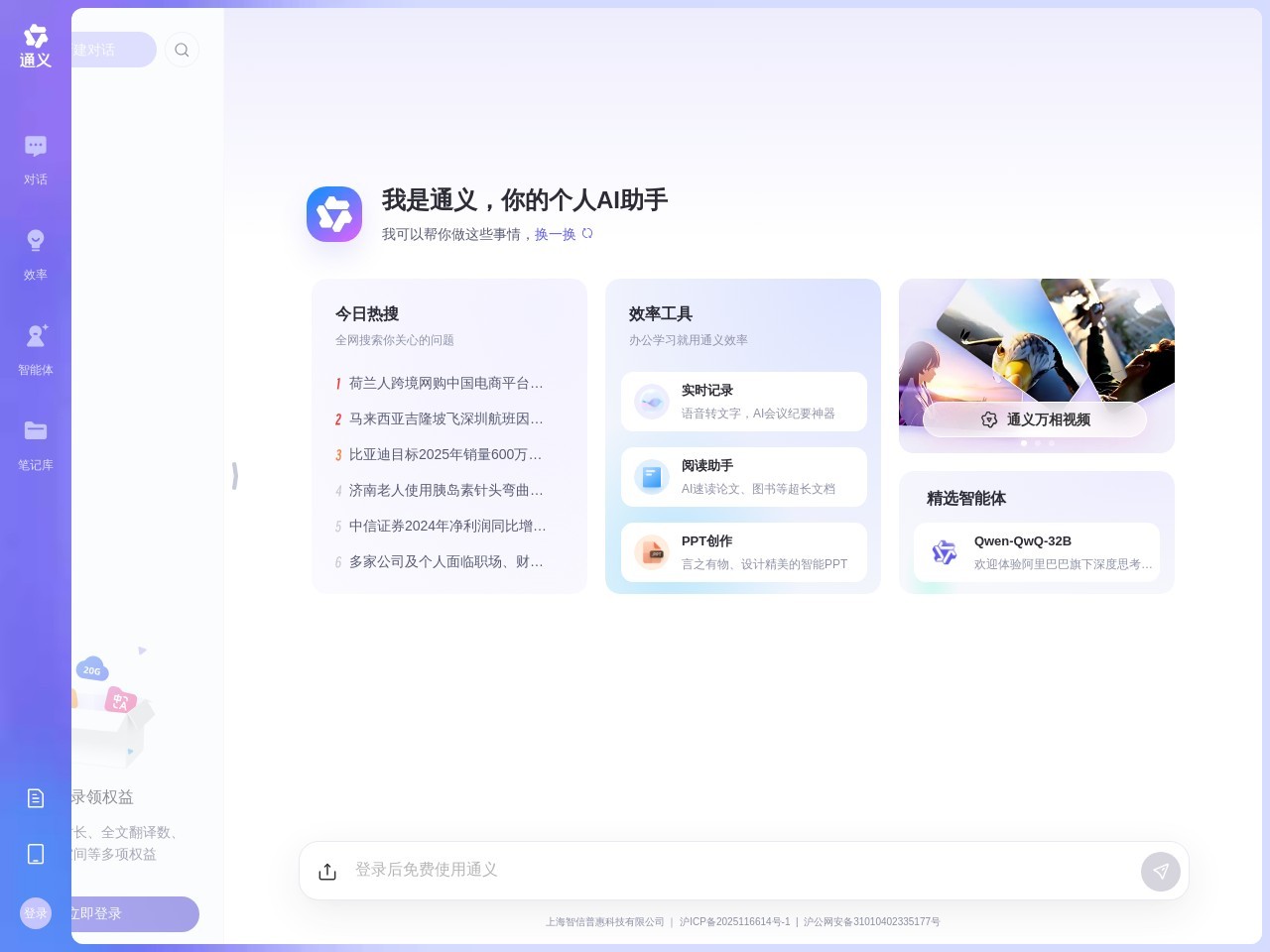1270x952 pixels.
Task: Click the upload icon in the input bar
Action: [327, 871]
